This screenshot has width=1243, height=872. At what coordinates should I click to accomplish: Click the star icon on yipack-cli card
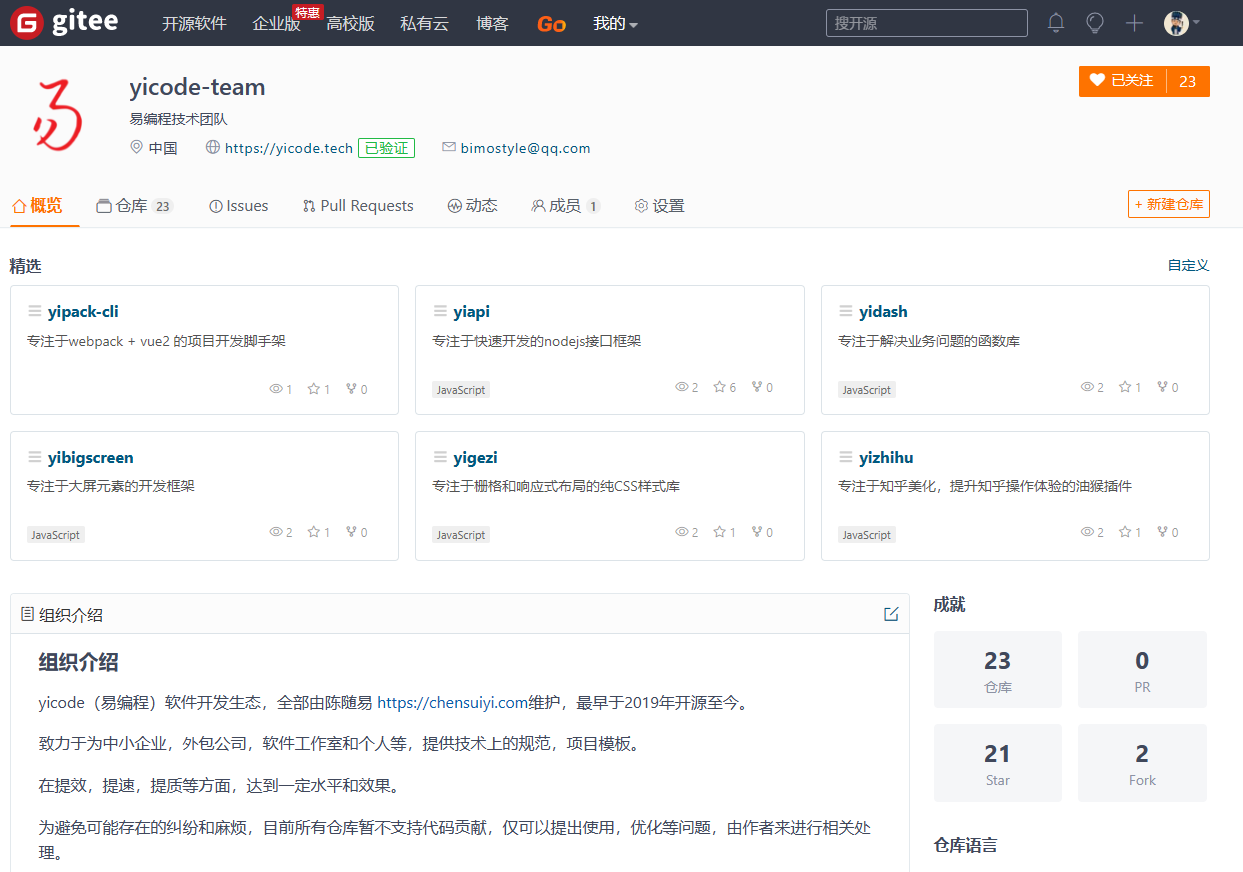tap(313, 389)
